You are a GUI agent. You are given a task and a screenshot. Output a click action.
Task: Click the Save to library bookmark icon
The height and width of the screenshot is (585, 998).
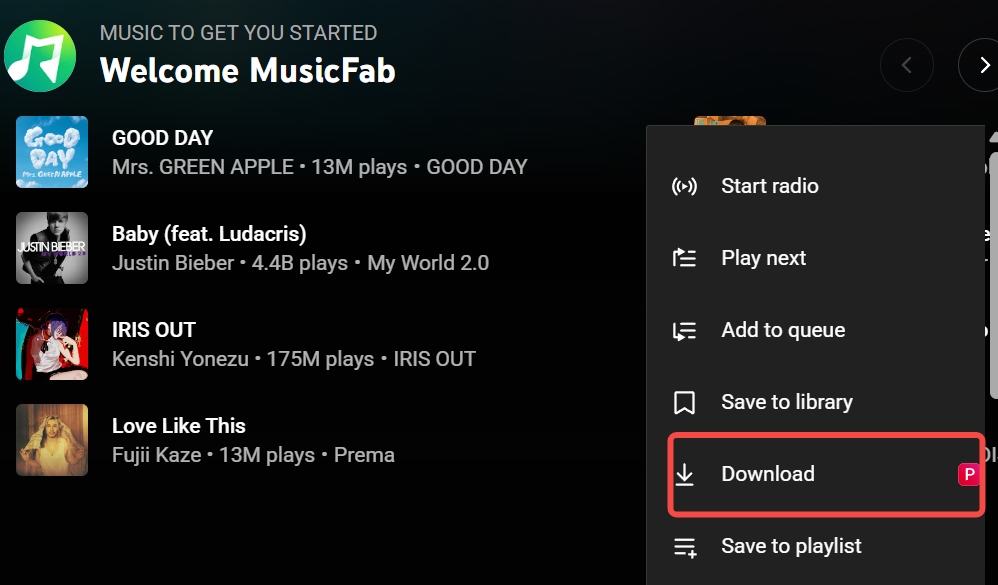click(x=684, y=401)
